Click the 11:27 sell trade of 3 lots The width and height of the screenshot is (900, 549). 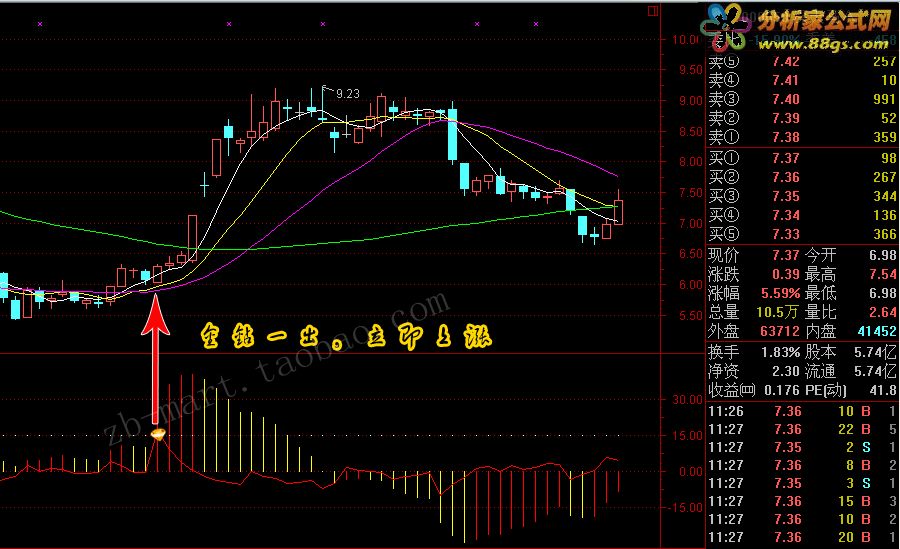click(802, 483)
